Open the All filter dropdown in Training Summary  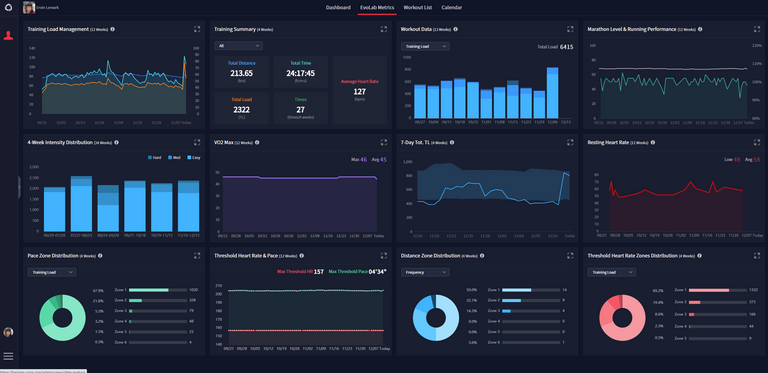click(239, 46)
